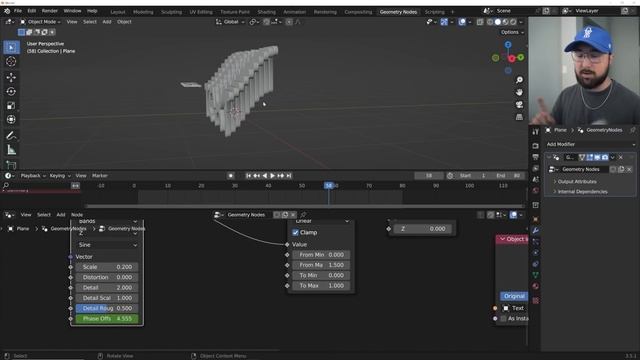Adjust the Phase Offset value field
Viewport: 640px width, 360px height.
pos(107,319)
